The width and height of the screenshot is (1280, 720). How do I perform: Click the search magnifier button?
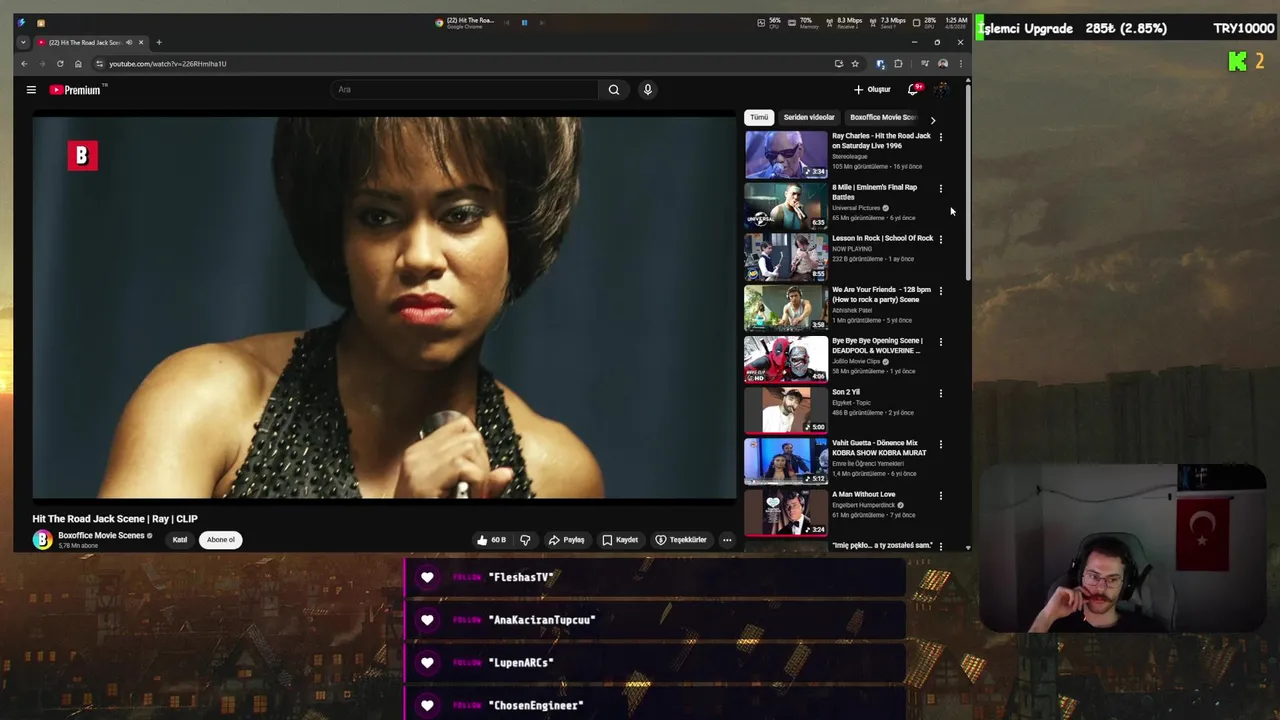coord(614,90)
